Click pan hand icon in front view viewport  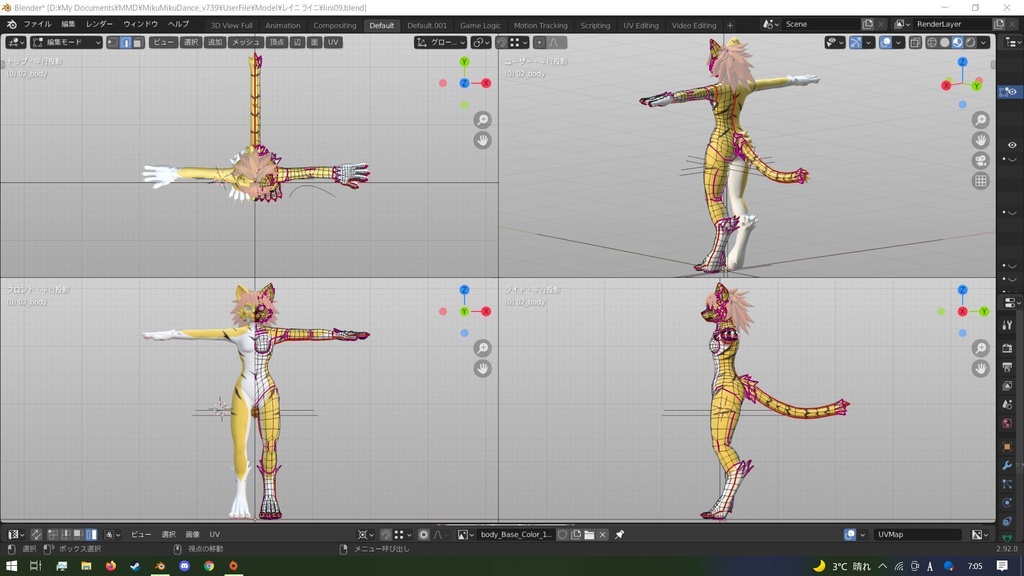(x=483, y=368)
